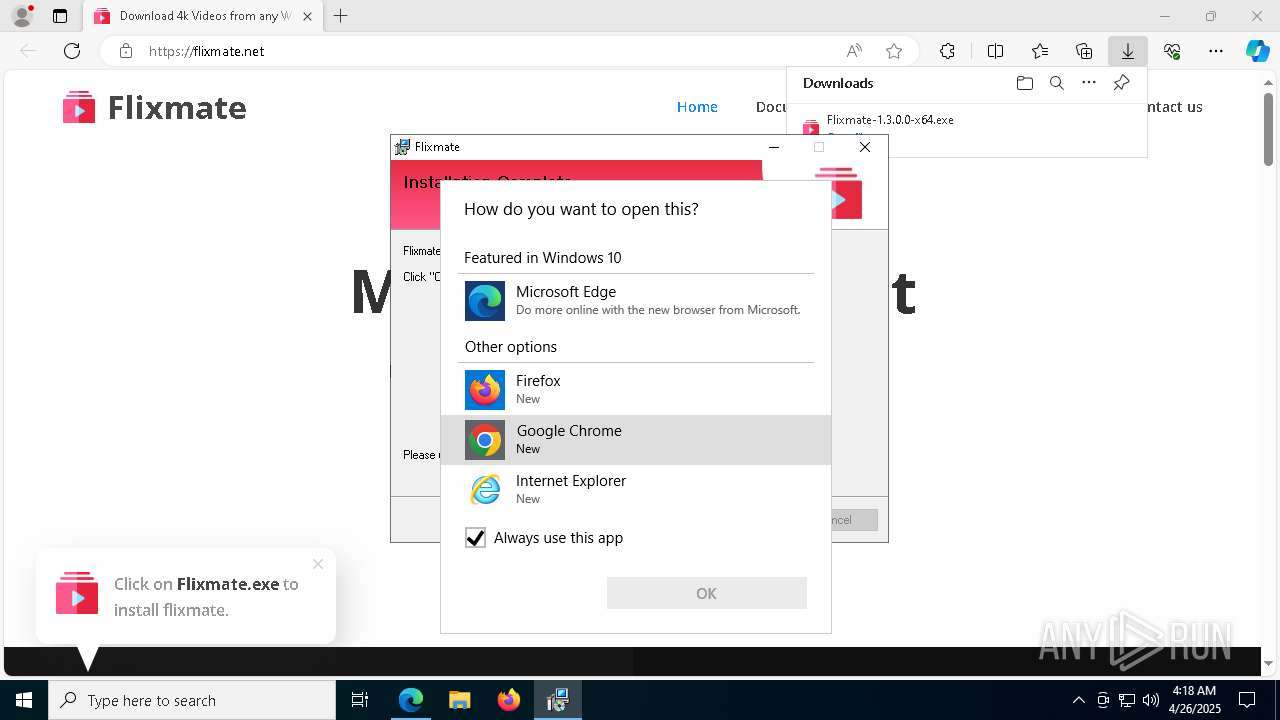View site information lock icon
The image size is (1280, 720).
pos(125,51)
